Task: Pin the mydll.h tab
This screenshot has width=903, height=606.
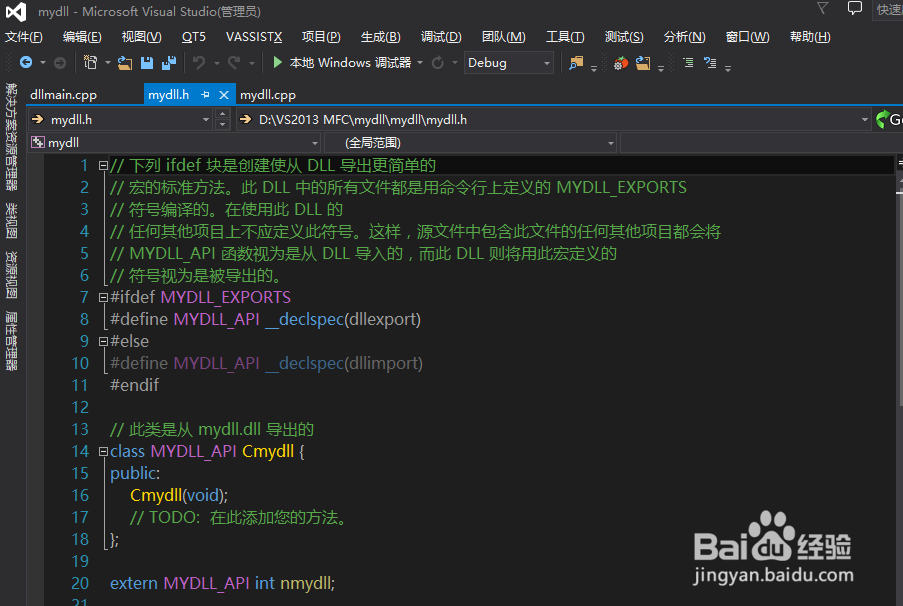Action: click(205, 95)
